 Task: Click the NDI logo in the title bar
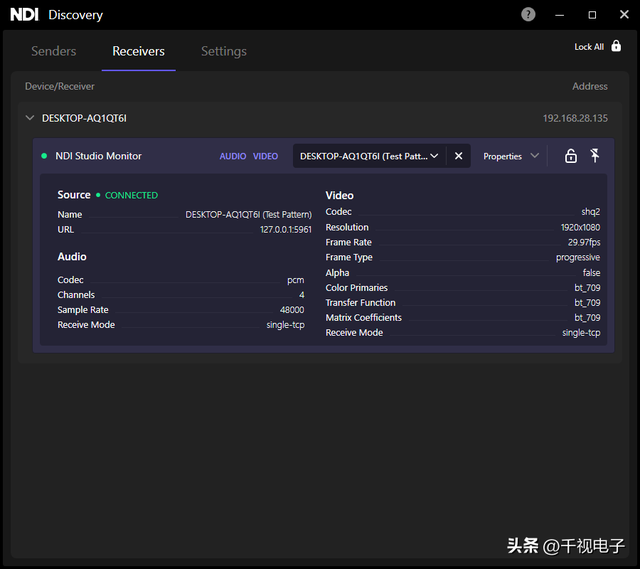pos(24,15)
